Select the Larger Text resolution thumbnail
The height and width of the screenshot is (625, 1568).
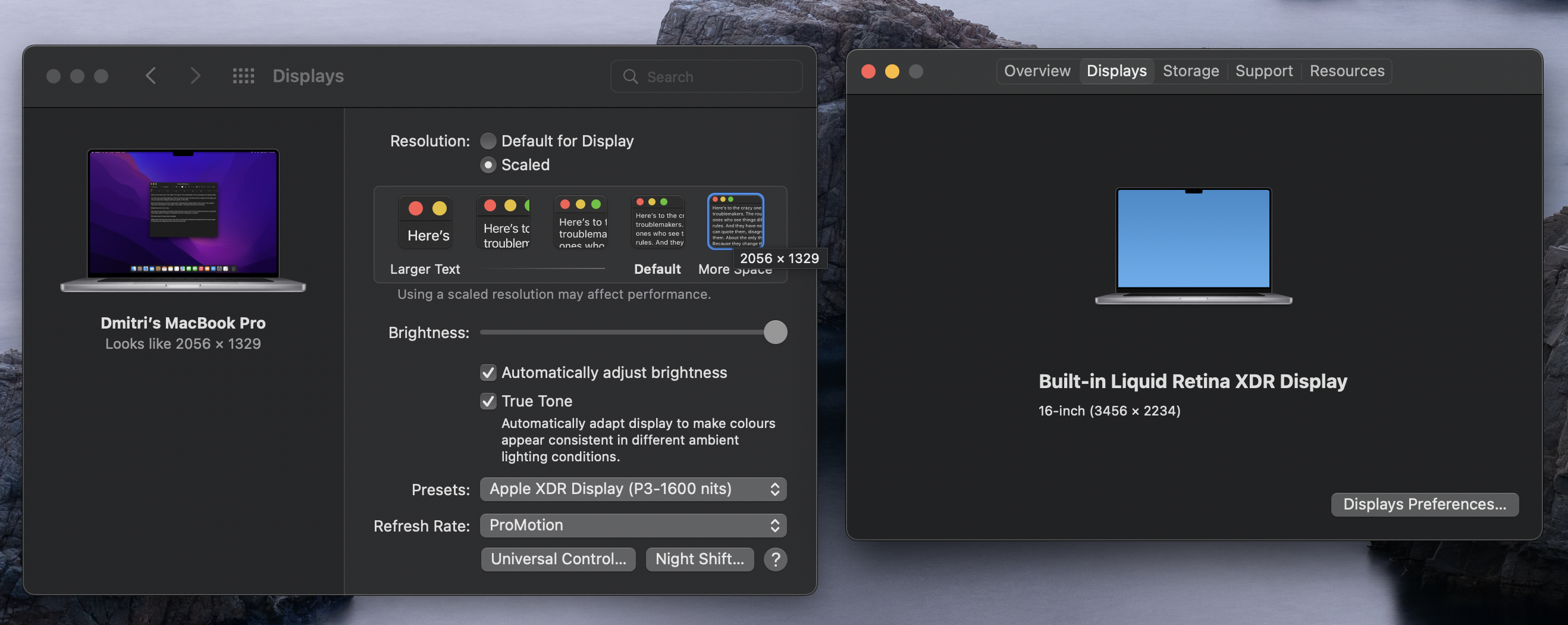426,221
